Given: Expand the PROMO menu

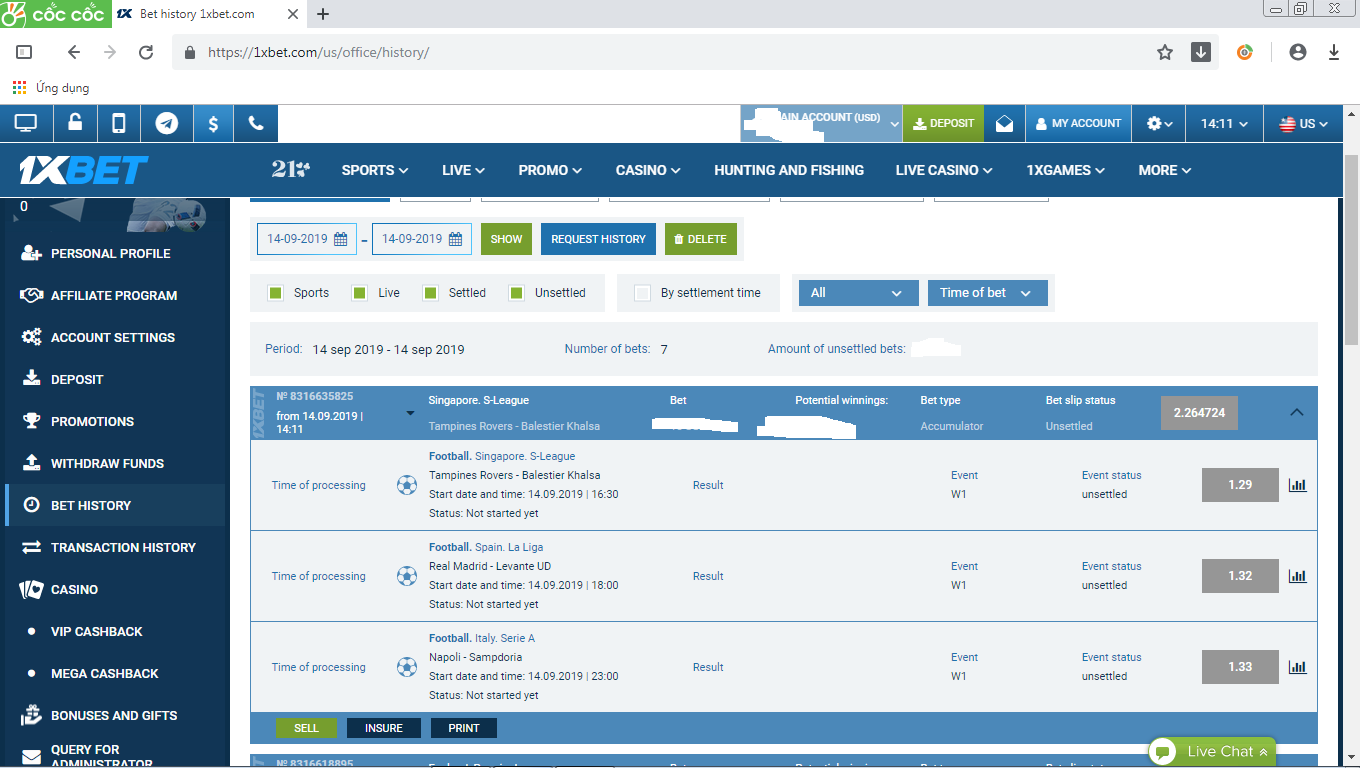Looking at the screenshot, I should point(550,170).
